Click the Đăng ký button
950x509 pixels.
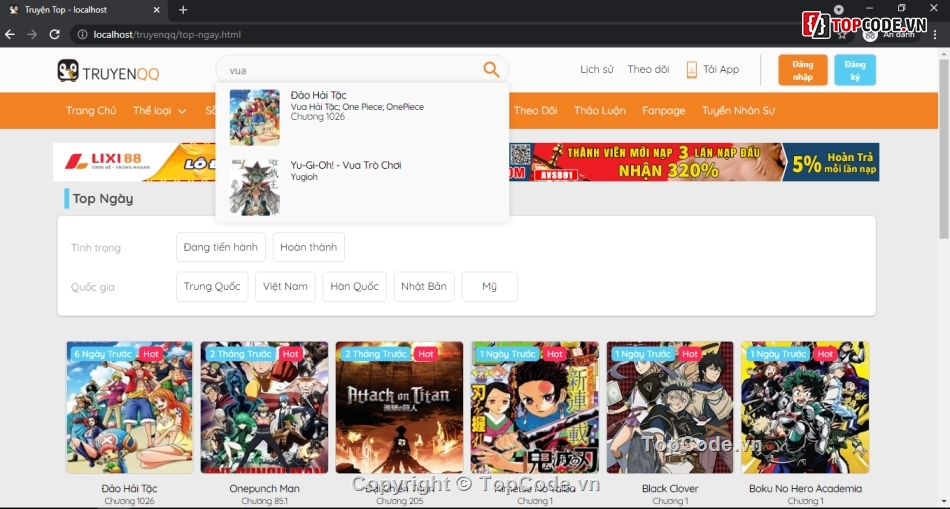854,70
